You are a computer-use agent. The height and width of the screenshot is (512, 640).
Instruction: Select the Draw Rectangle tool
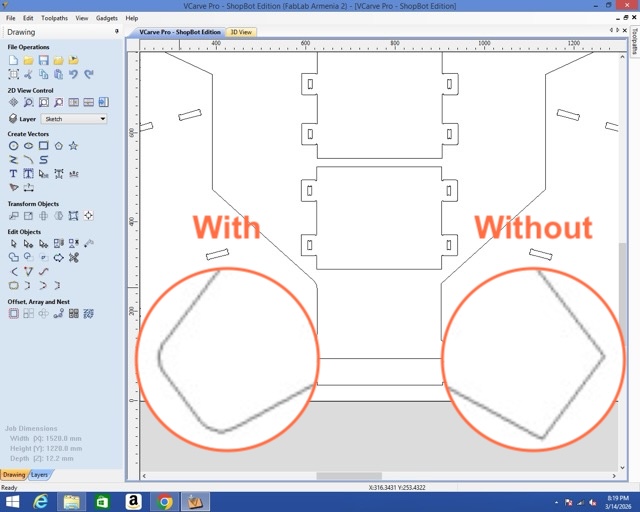click(x=43, y=146)
